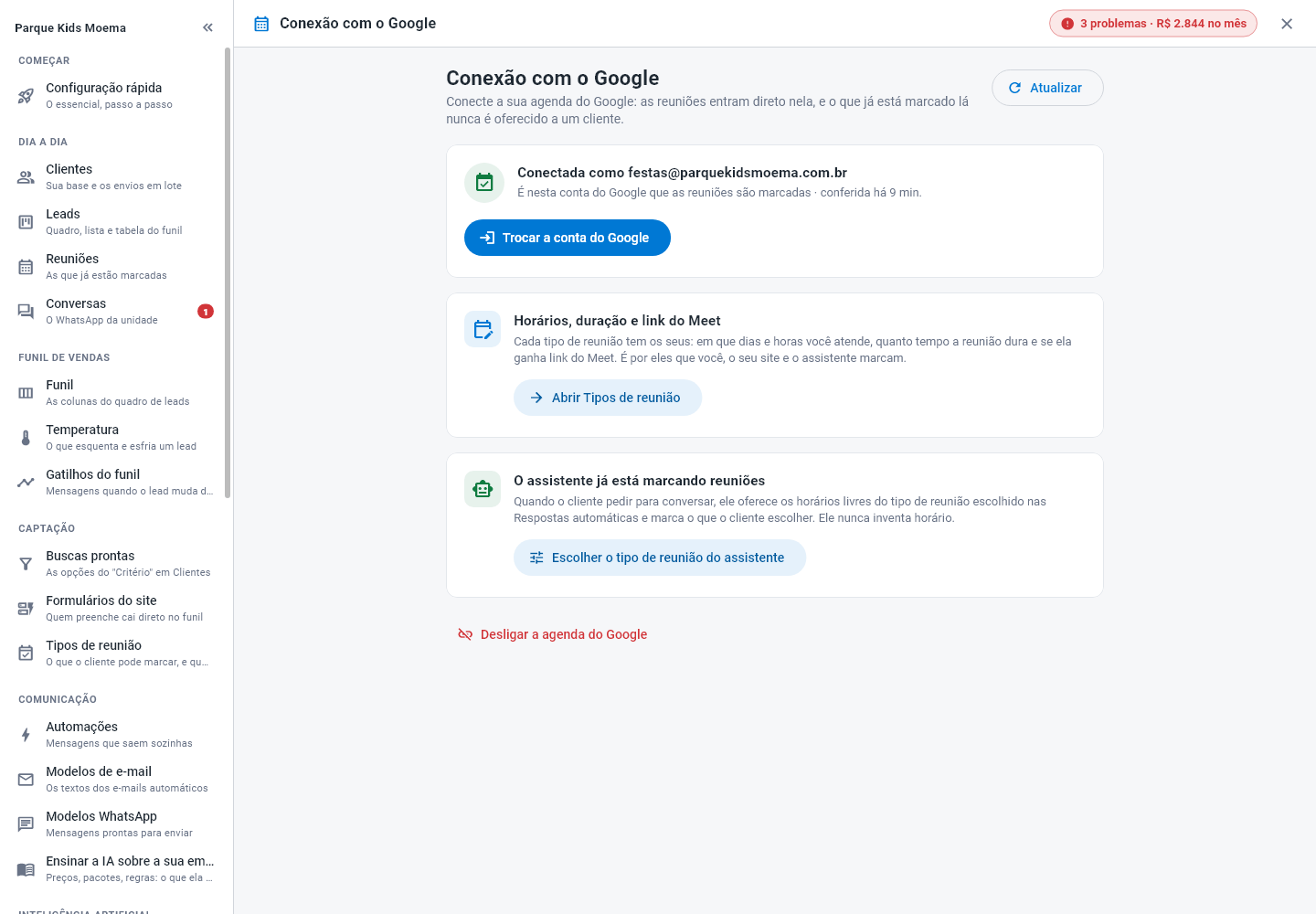The image size is (1316, 914).
Task: Click the form icon for Formulários do site
Action: click(x=26, y=609)
